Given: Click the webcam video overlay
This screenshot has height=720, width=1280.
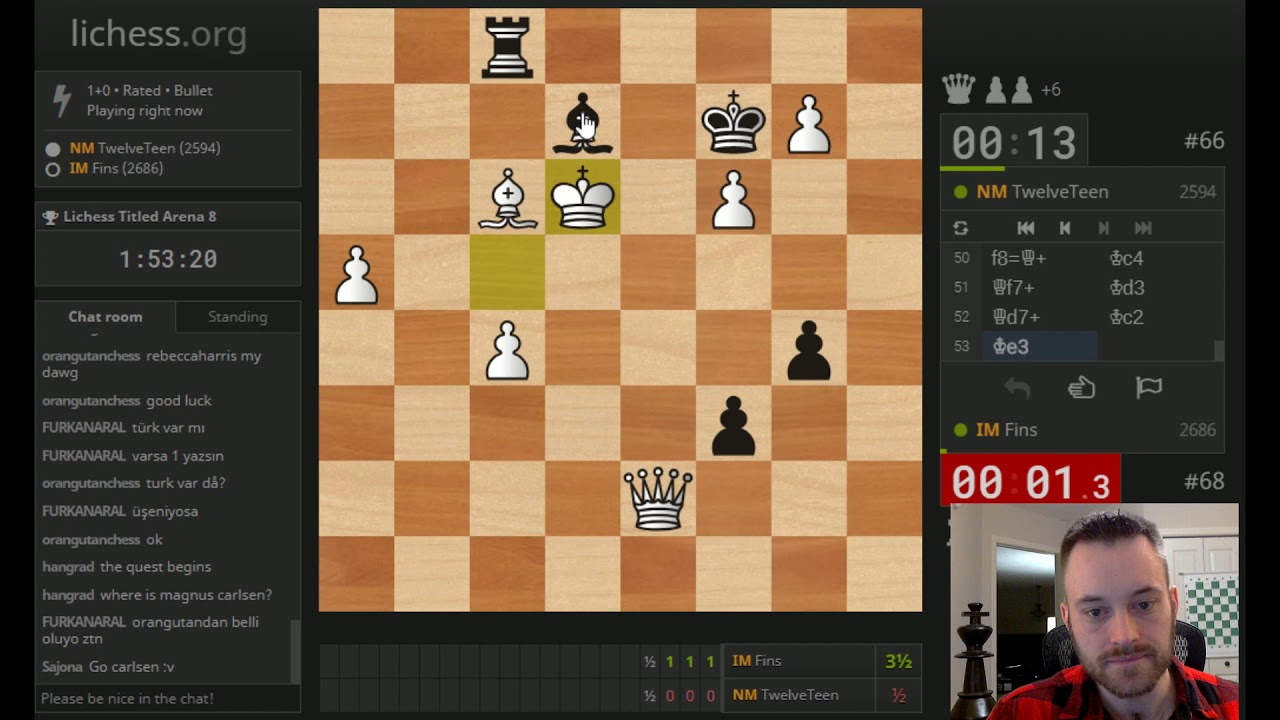Looking at the screenshot, I should click(1094, 612).
